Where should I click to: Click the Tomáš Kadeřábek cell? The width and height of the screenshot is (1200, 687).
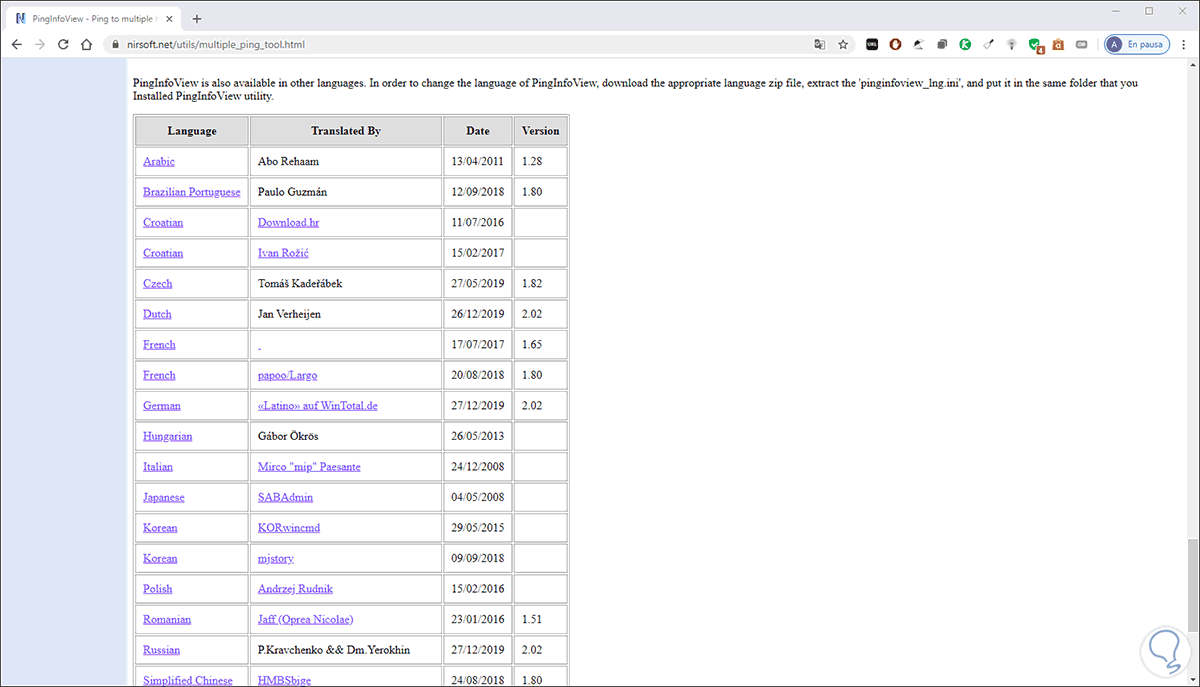point(346,283)
